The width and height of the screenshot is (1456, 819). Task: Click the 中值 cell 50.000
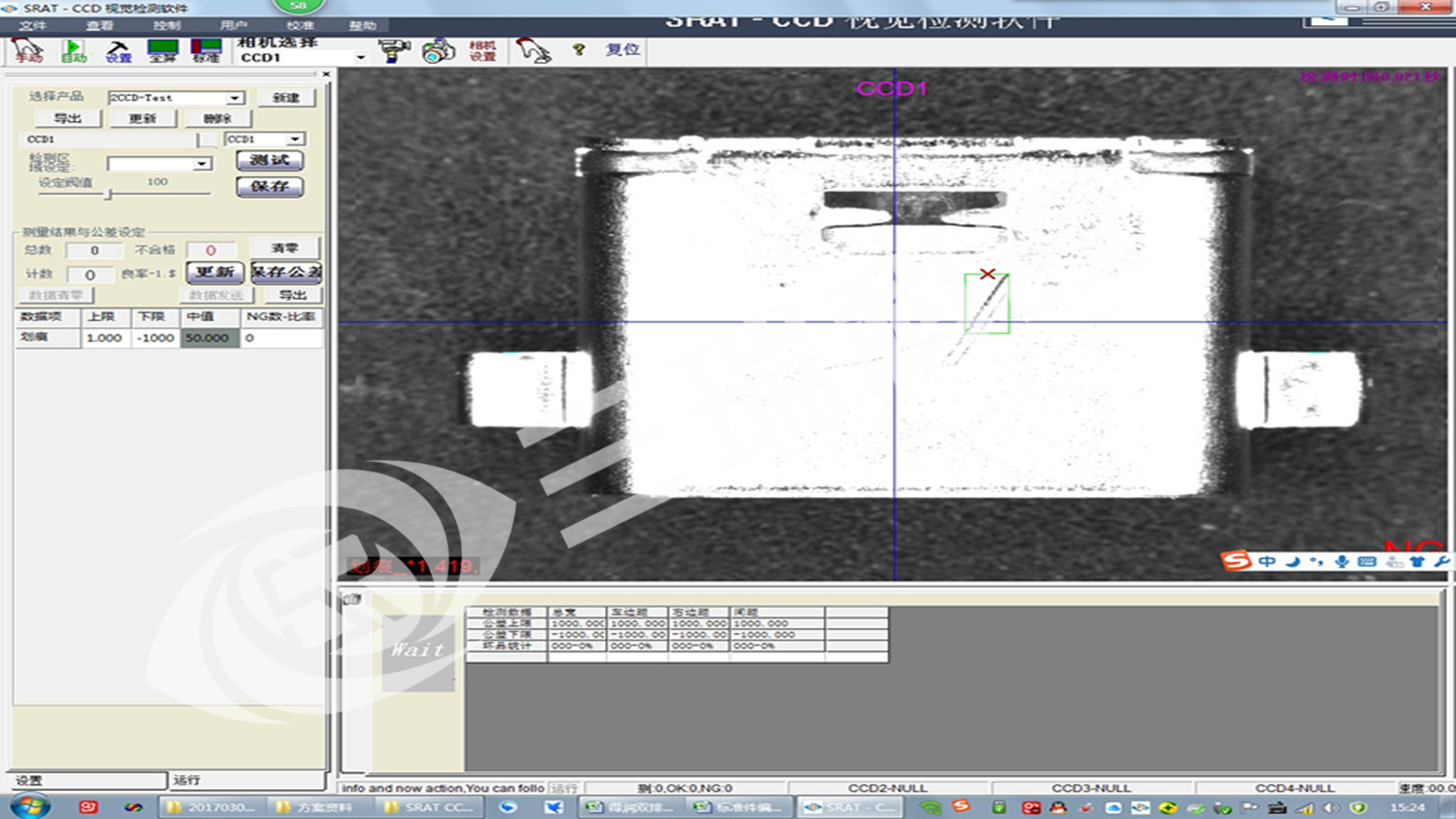(210, 338)
